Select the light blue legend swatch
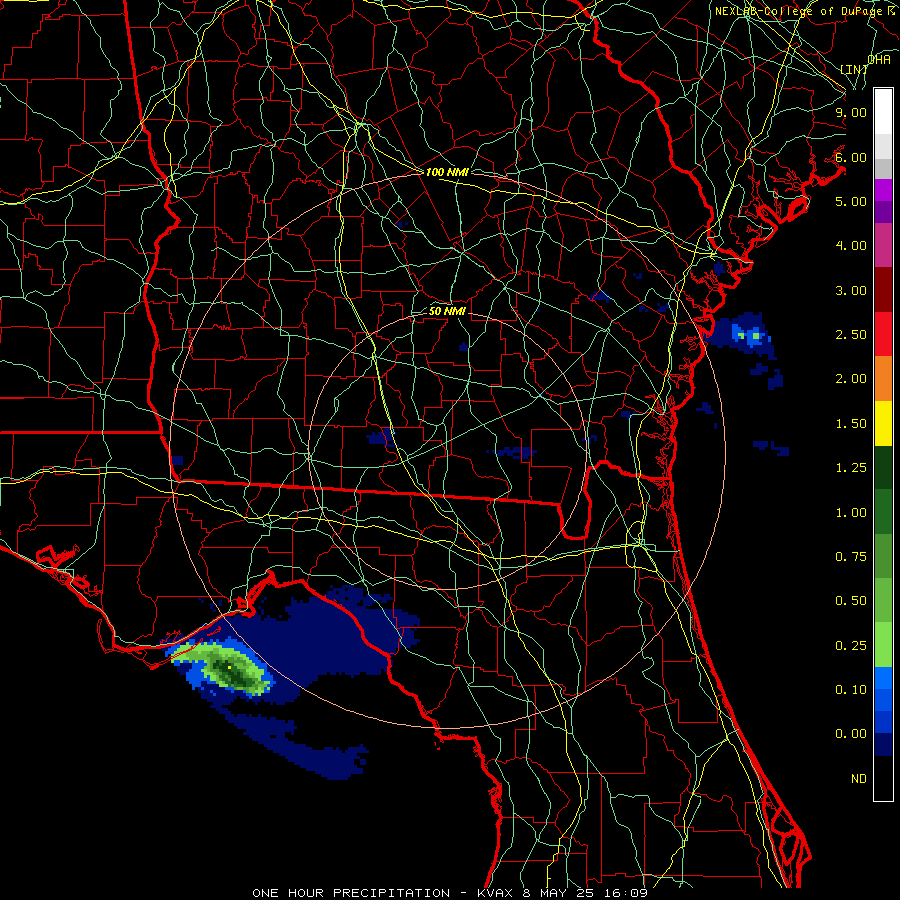This screenshot has height=900, width=900. pyautogui.click(x=883, y=678)
